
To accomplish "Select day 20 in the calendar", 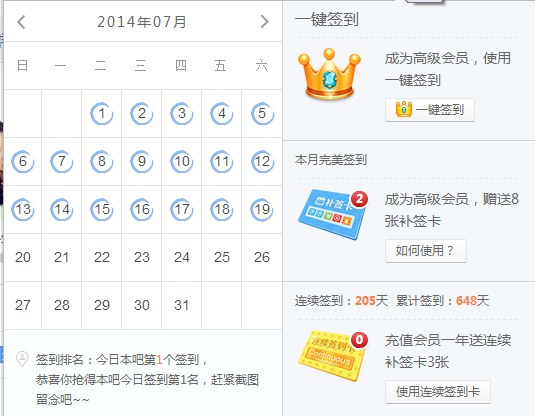I will [x=23, y=257].
